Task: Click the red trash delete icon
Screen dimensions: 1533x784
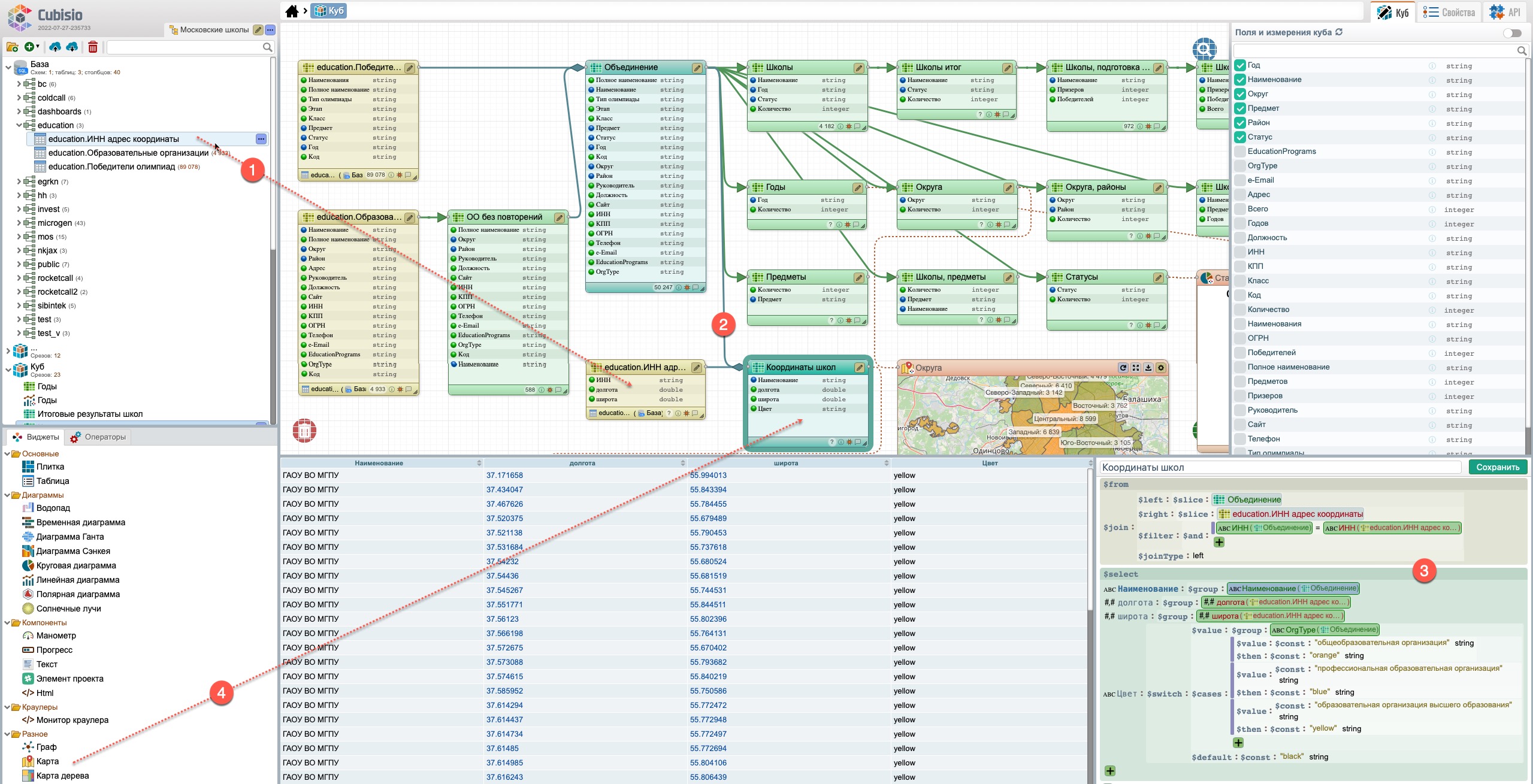Action: point(93,47)
